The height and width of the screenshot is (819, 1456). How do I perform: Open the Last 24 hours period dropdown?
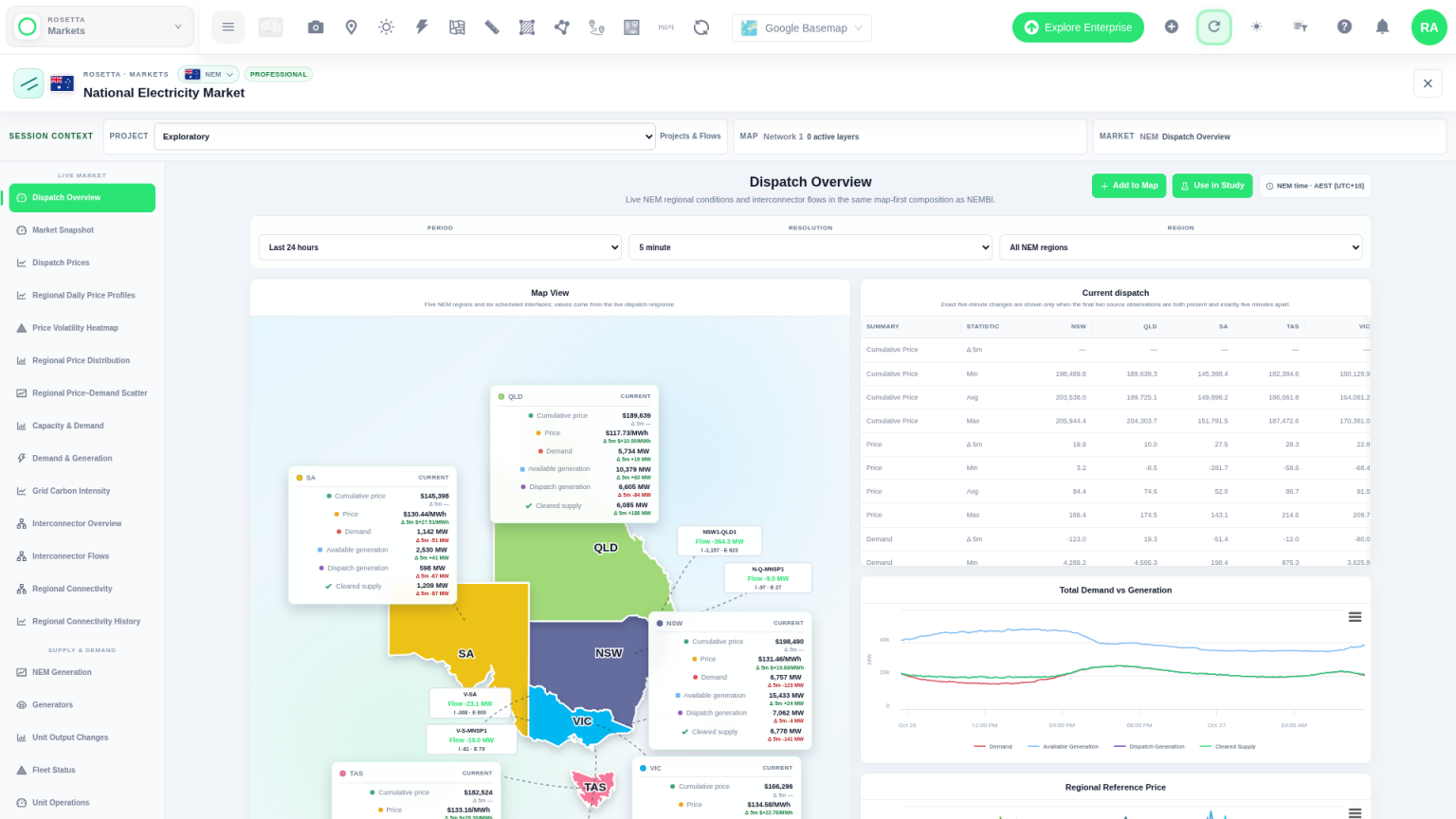(x=440, y=247)
